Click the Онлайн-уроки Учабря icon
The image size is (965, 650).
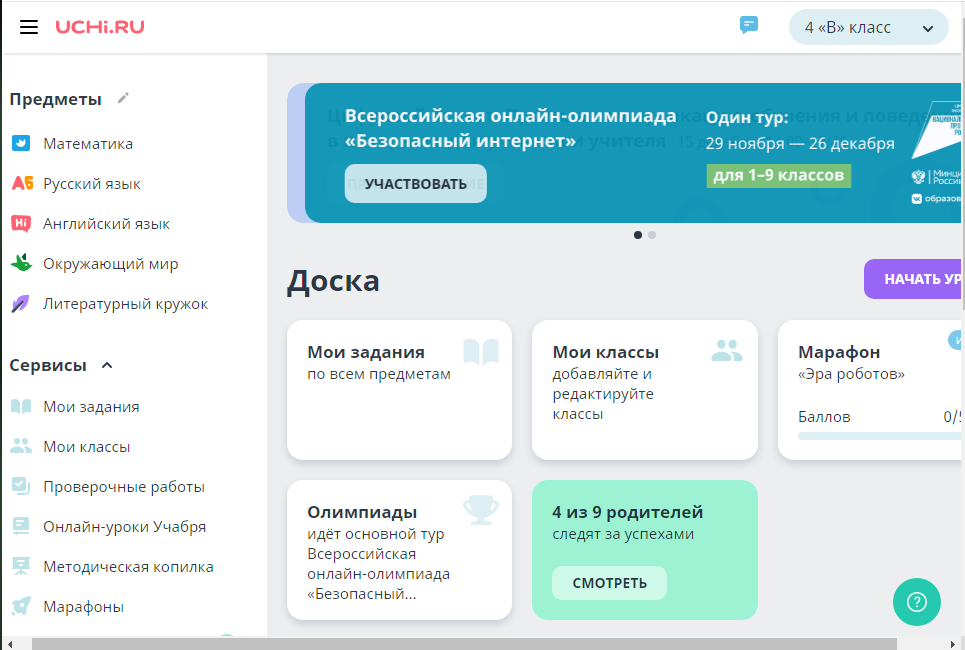tap(21, 526)
